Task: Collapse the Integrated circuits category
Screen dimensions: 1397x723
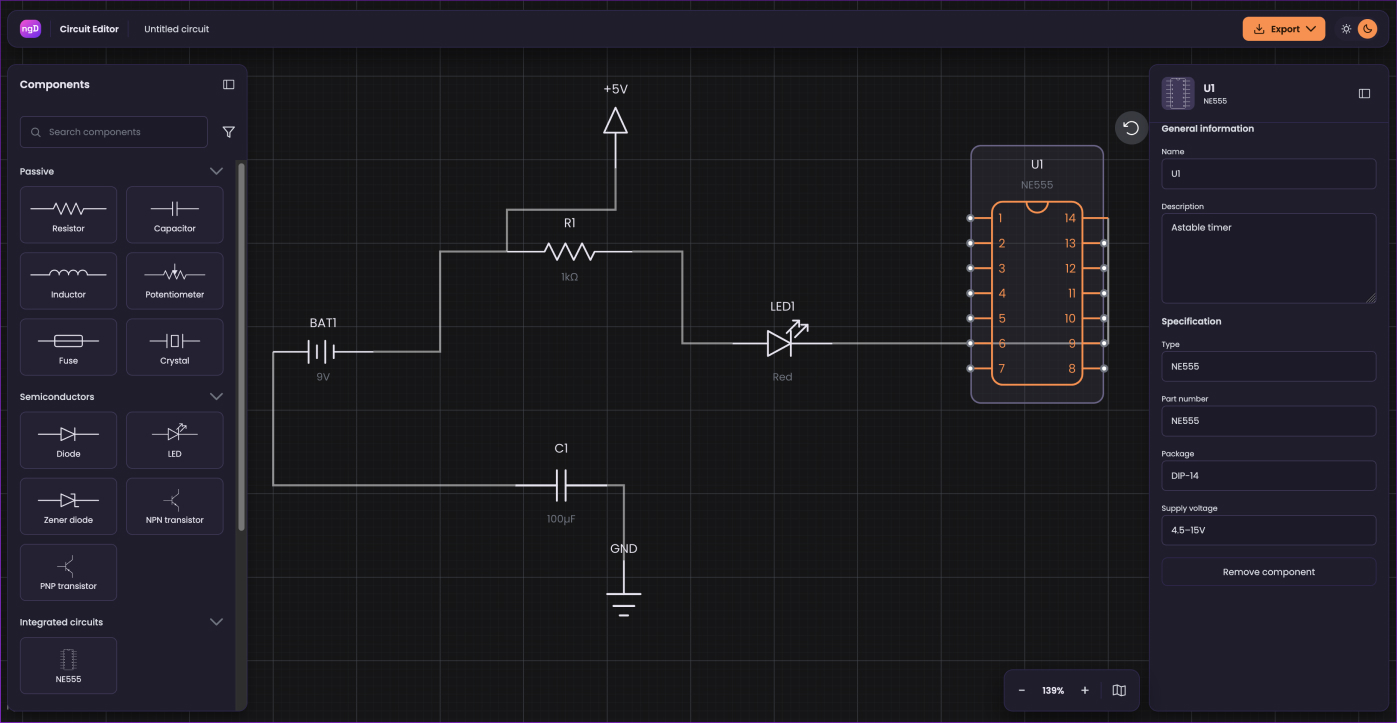Action: pyautogui.click(x=216, y=622)
